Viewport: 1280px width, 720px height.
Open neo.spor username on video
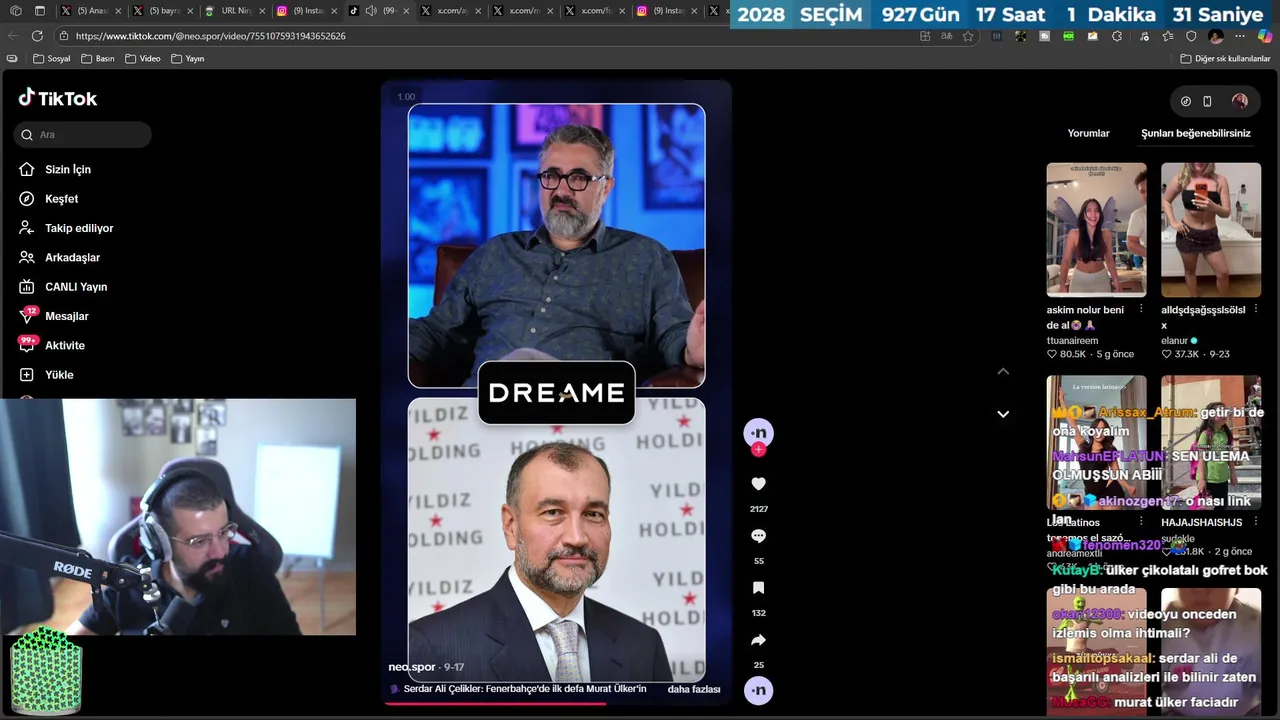(x=412, y=667)
